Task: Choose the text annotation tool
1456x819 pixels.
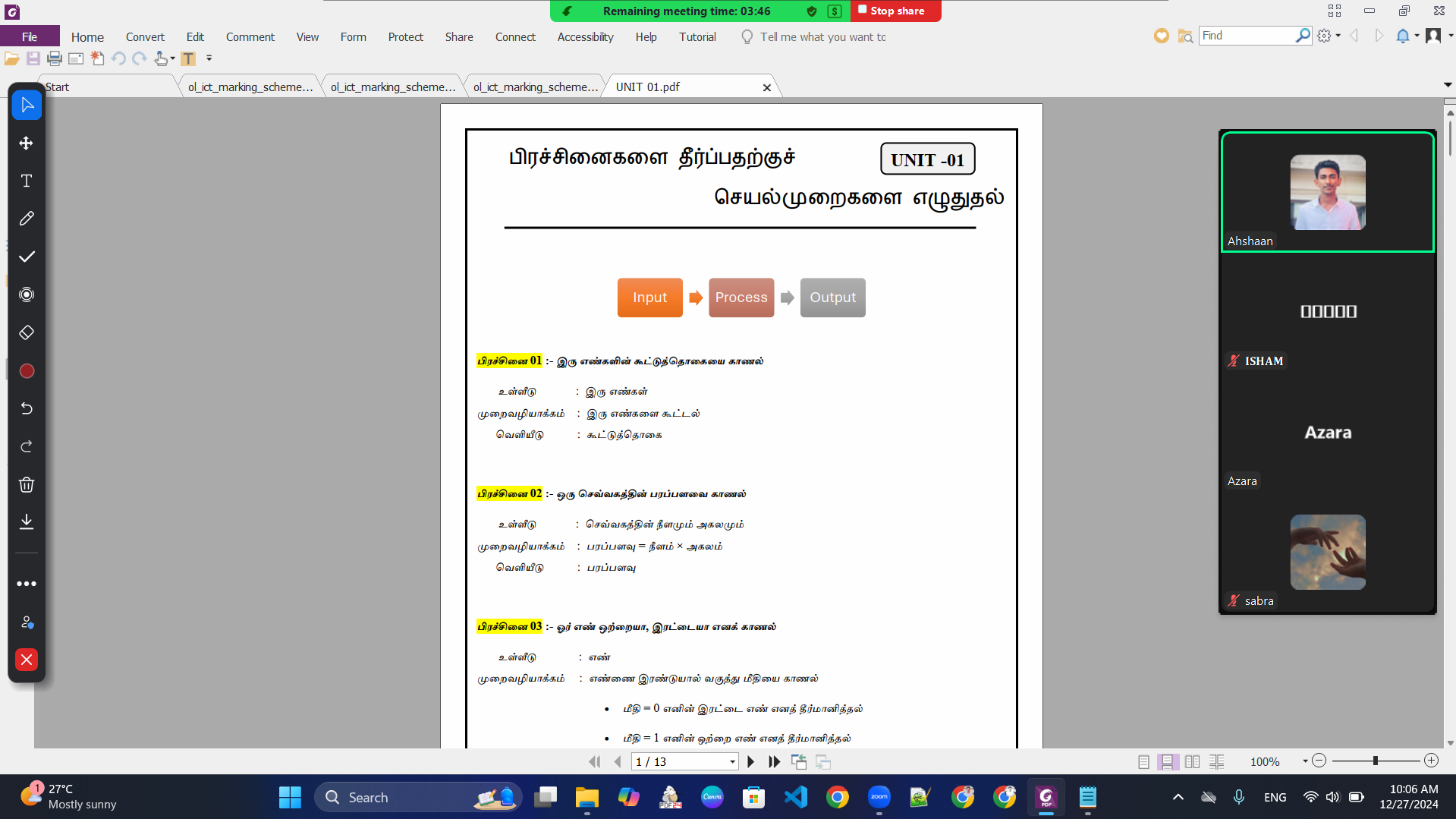Action: pos(27,181)
